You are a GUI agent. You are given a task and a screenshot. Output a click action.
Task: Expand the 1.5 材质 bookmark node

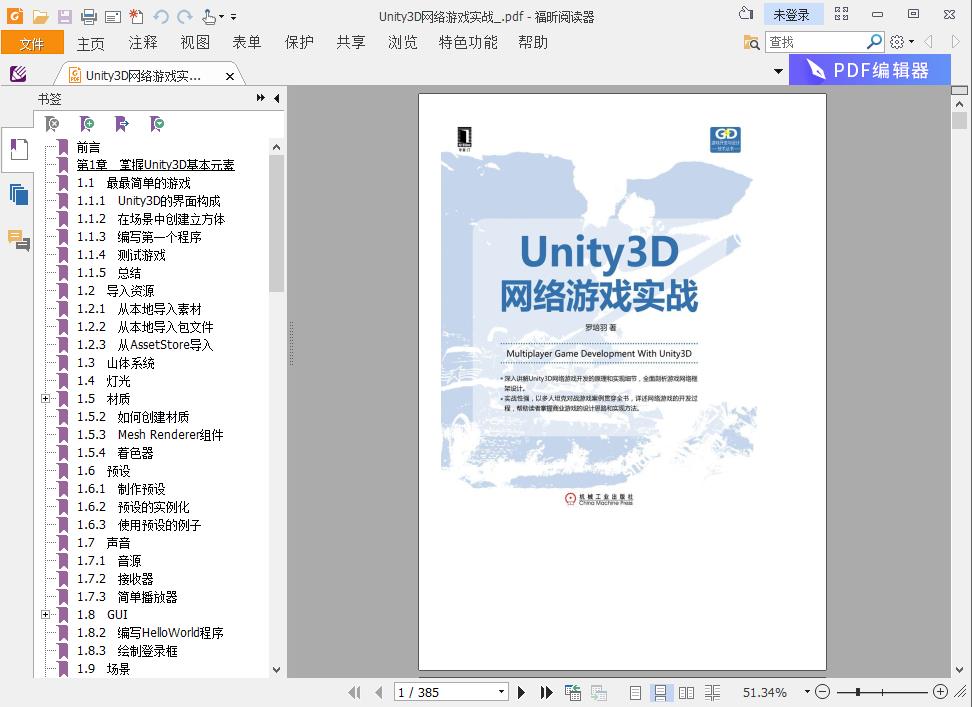tap(45, 398)
